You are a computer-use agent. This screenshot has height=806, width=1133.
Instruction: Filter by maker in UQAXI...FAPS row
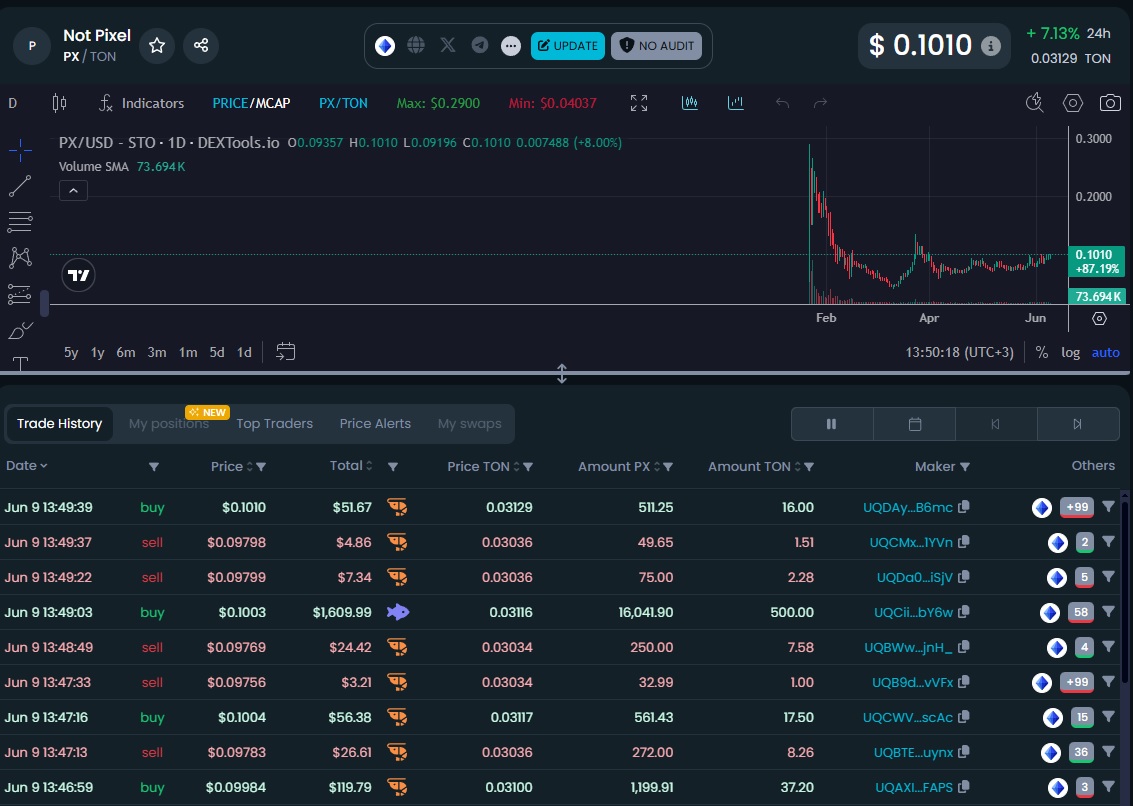pos(1108,786)
